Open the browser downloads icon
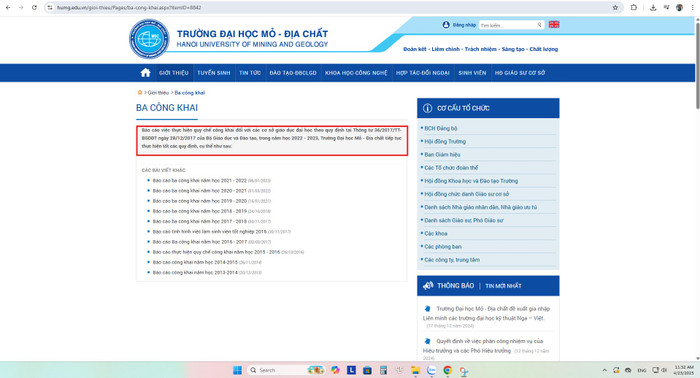The width and height of the screenshot is (700, 378). pyautogui.click(x=653, y=8)
